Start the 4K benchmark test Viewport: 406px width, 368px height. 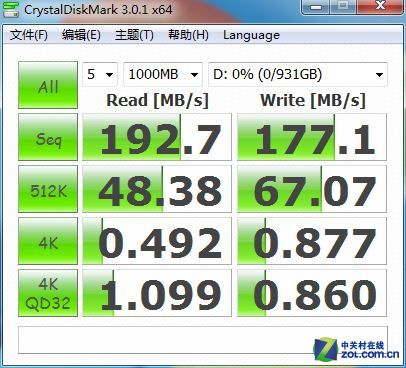coord(48,241)
